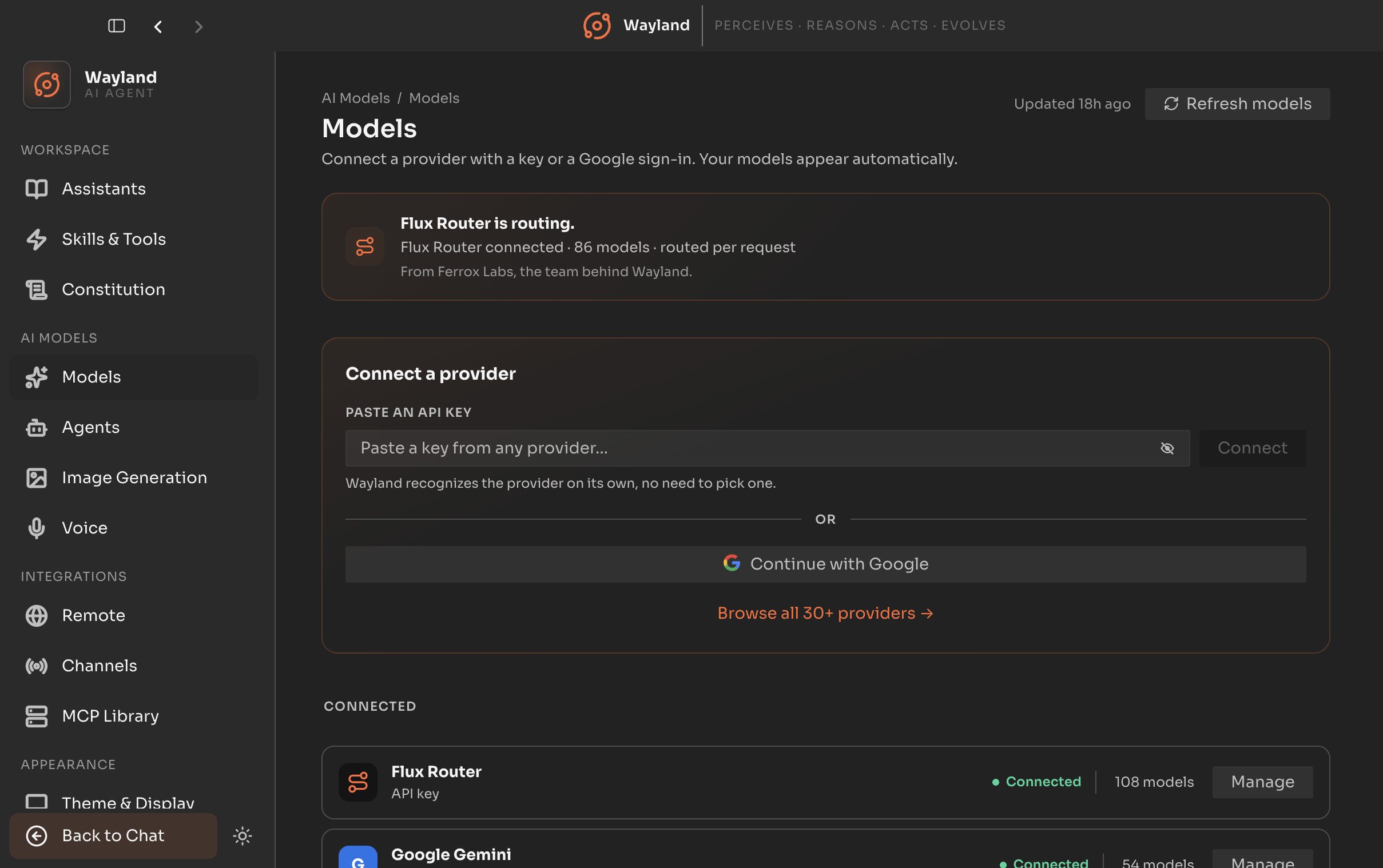Click the Flux Router provider icon
Screen dimensions: 1383x868
(x=357, y=782)
